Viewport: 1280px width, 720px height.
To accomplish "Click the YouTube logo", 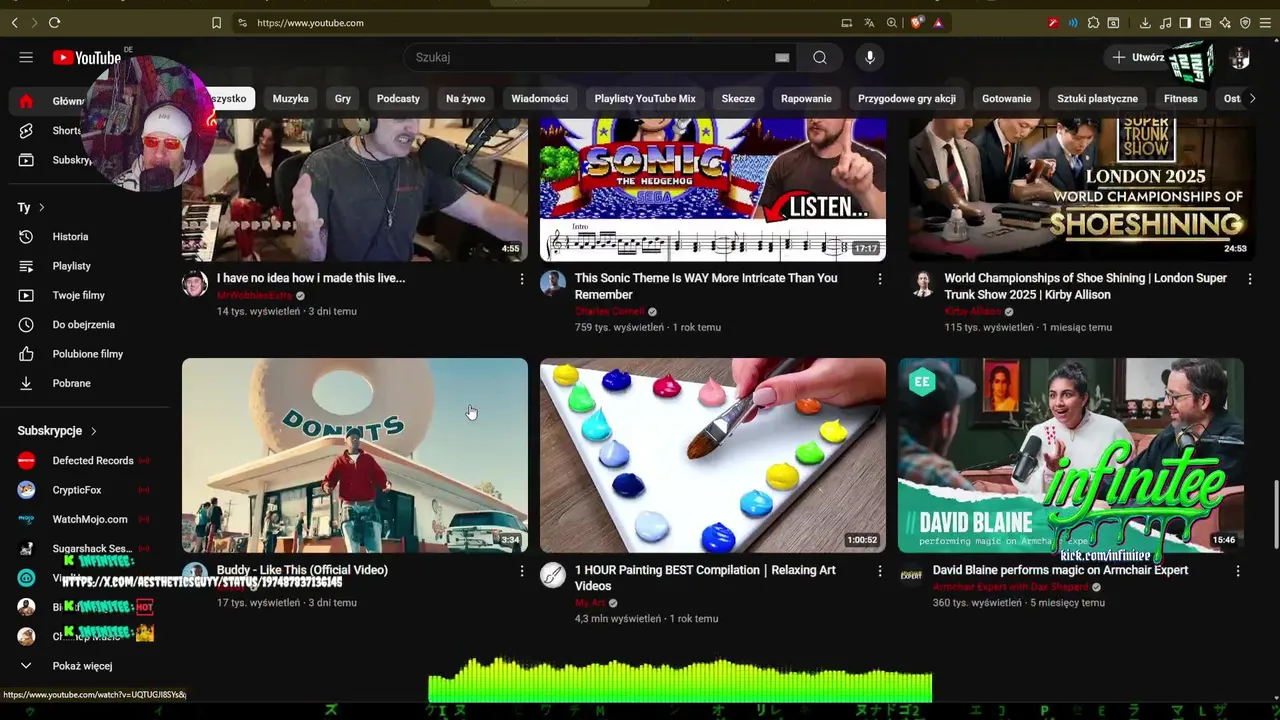I will [86, 57].
